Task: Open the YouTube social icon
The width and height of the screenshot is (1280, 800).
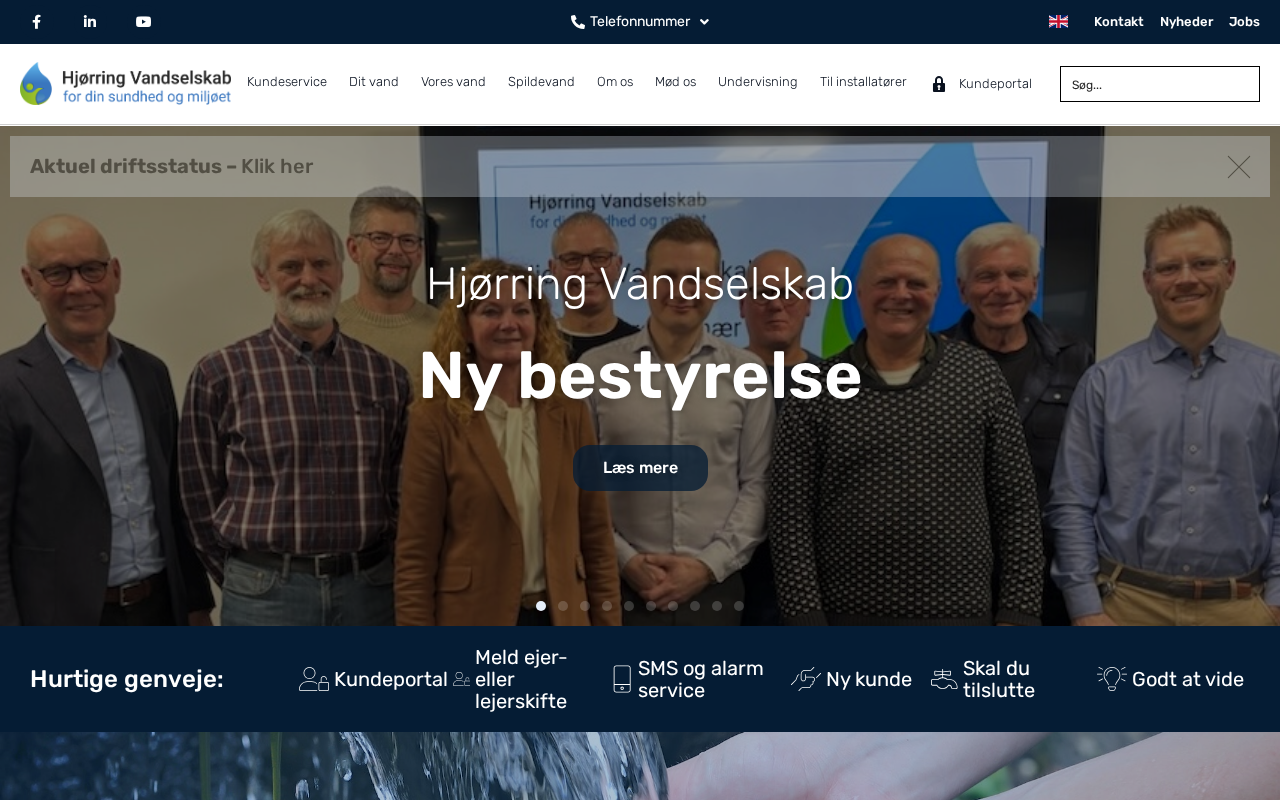Action: pyautogui.click(x=144, y=22)
